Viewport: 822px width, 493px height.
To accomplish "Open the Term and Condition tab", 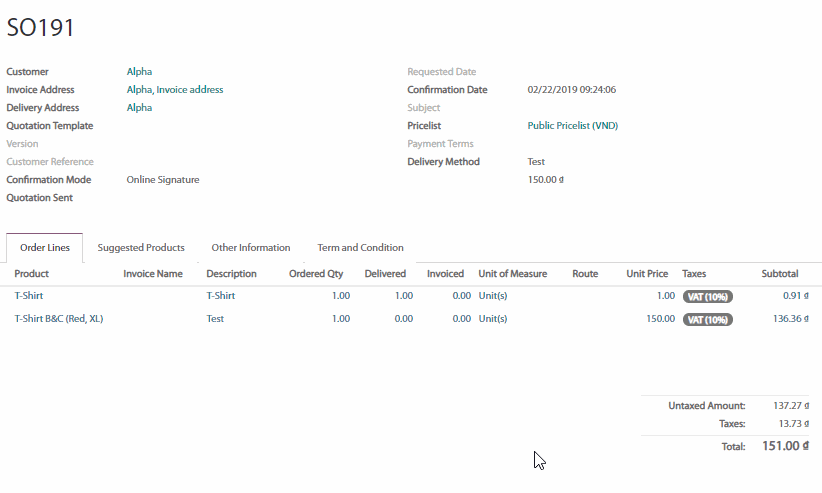I will coord(360,248).
